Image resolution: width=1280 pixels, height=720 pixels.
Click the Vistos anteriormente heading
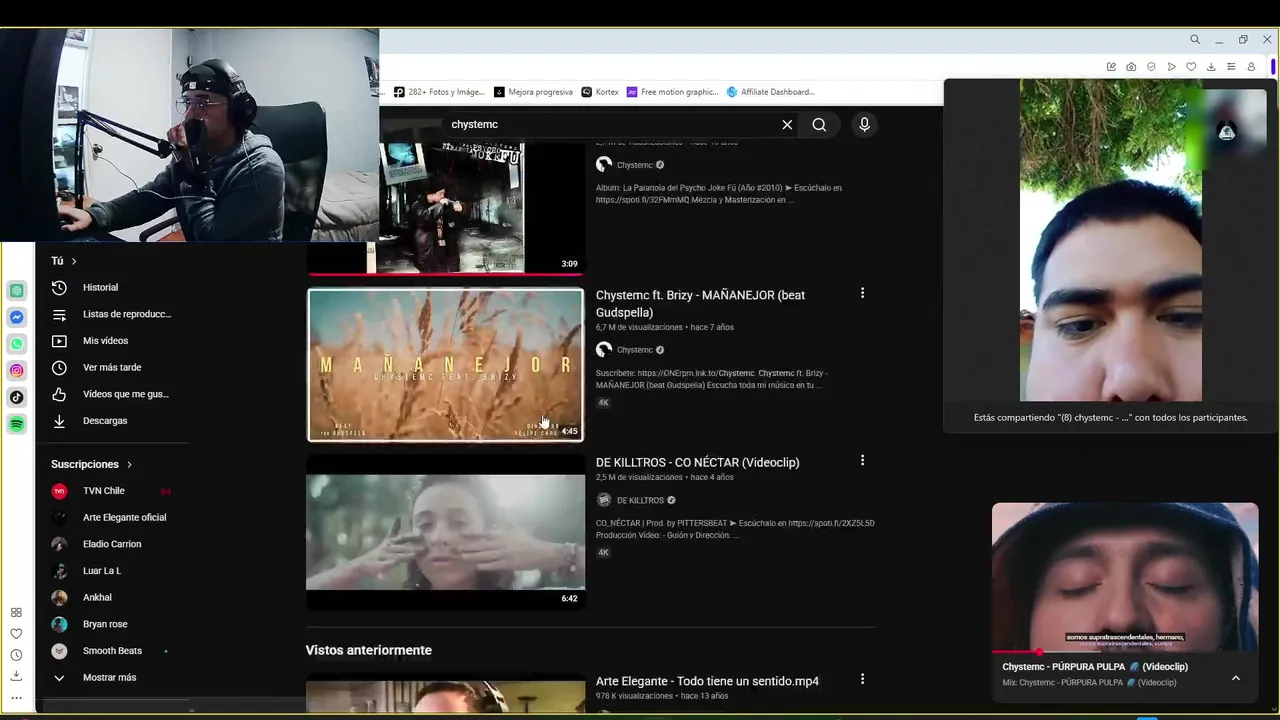(x=369, y=650)
